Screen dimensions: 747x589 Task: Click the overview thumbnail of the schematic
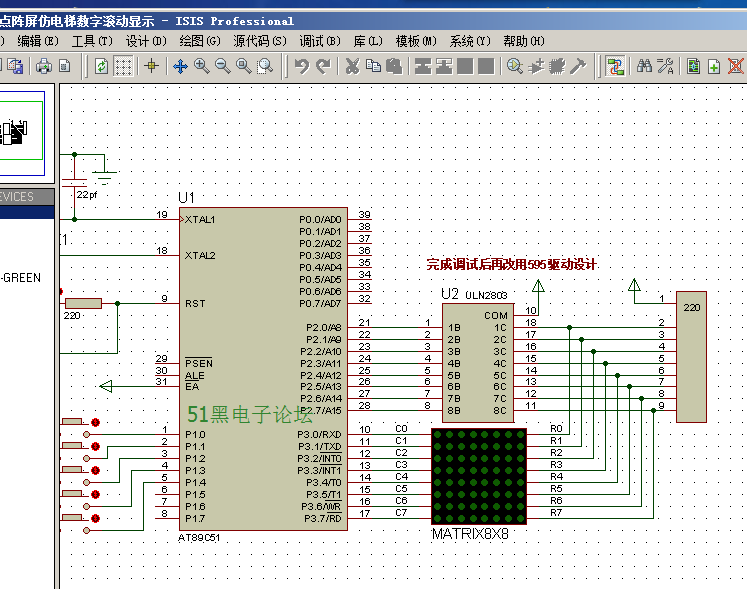pyautogui.click(x=21, y=133)
